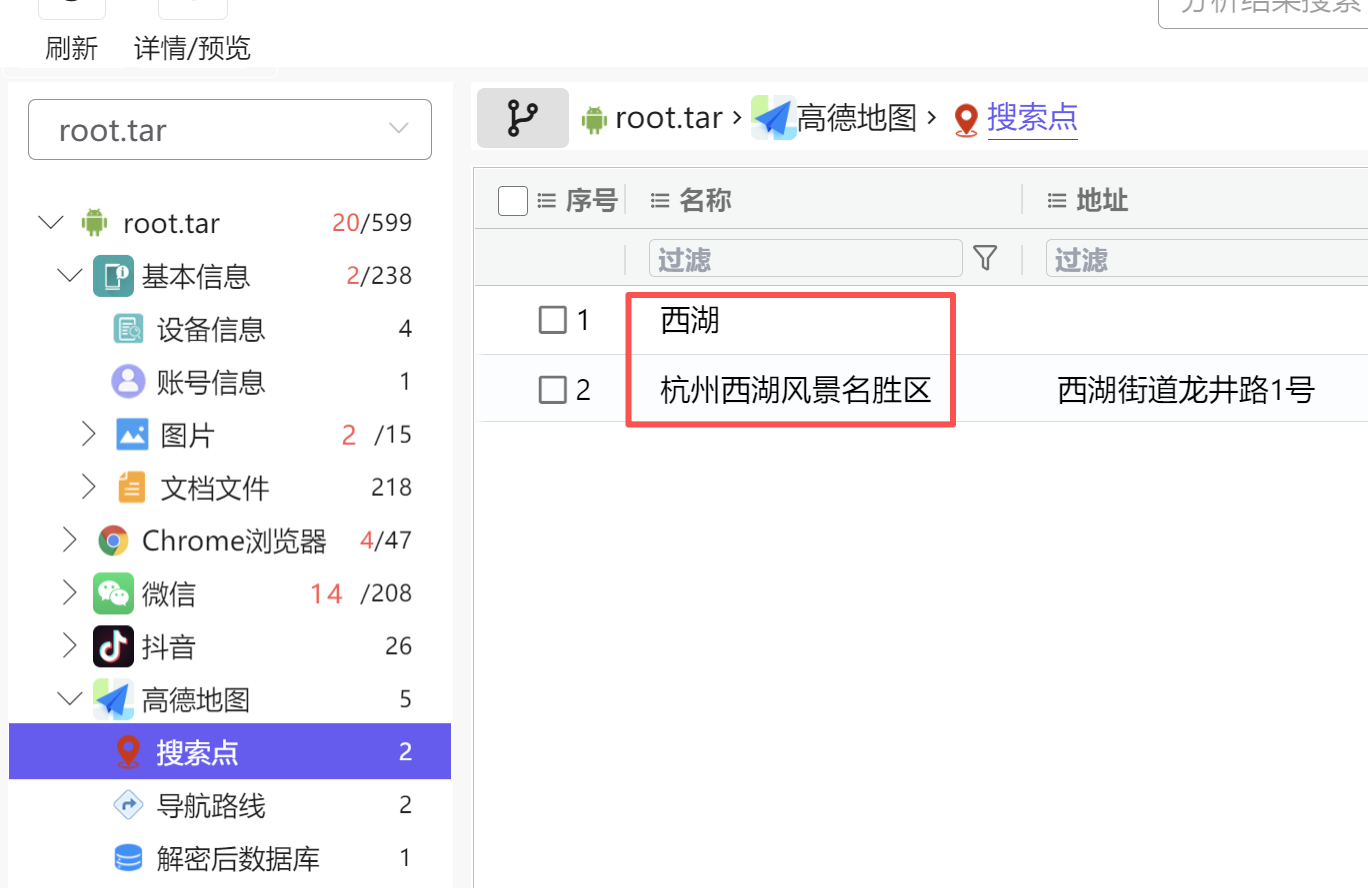Collapse the 高德地图 tree node
The height and width of the screenshot is (888, 1368).
69,699
